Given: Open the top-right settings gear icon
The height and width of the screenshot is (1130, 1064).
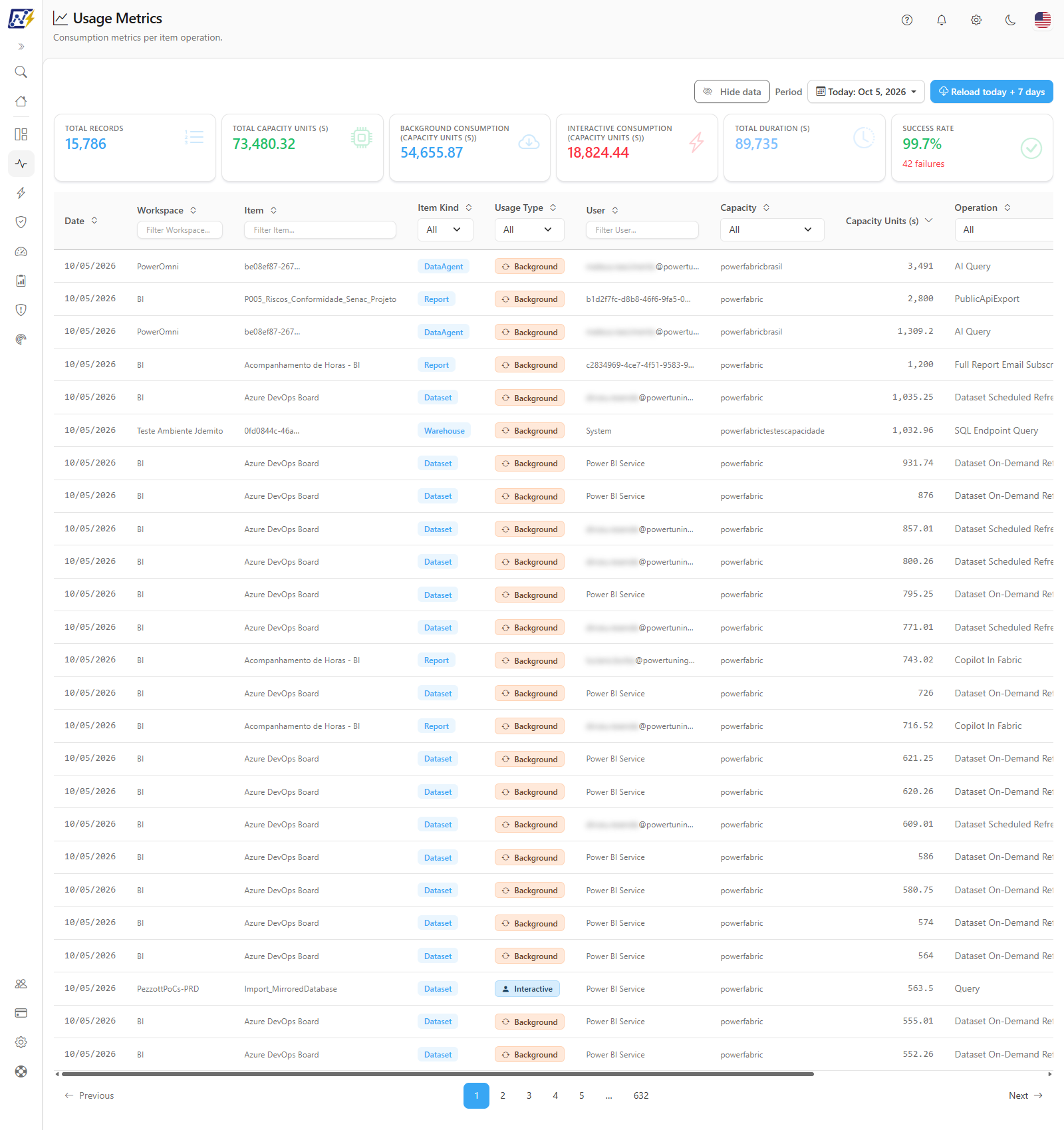Looking at the screenshot, I should 976,20.
